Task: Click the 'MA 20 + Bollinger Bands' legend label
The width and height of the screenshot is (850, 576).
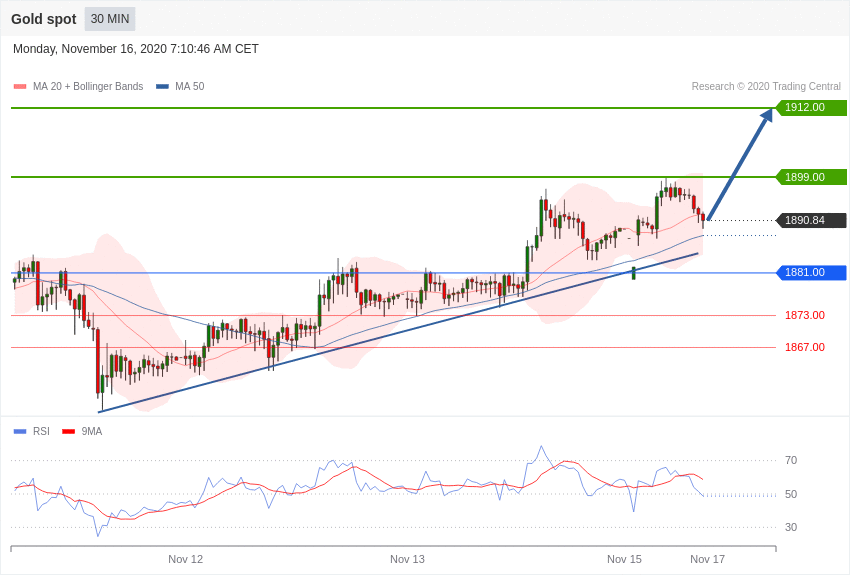Action: pyautogui.click(x=88, y=86)
